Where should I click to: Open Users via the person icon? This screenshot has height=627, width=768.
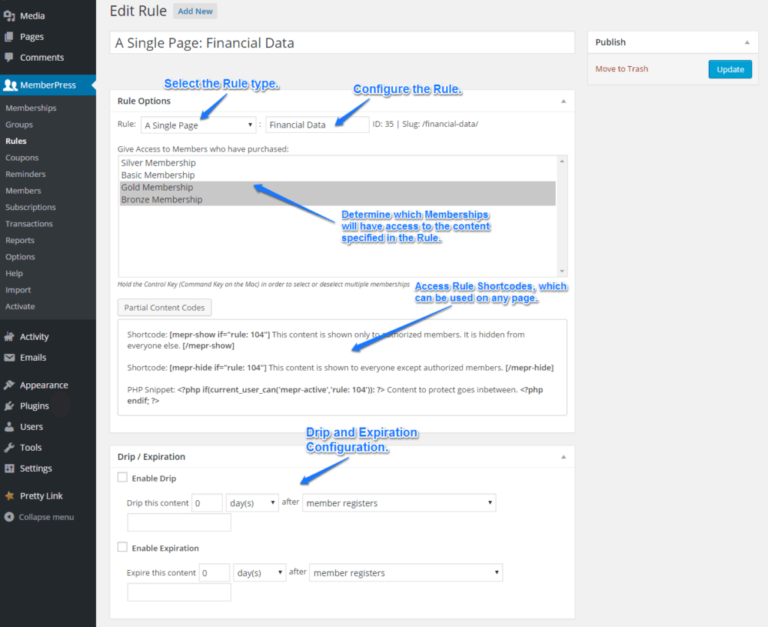[9, 427]
